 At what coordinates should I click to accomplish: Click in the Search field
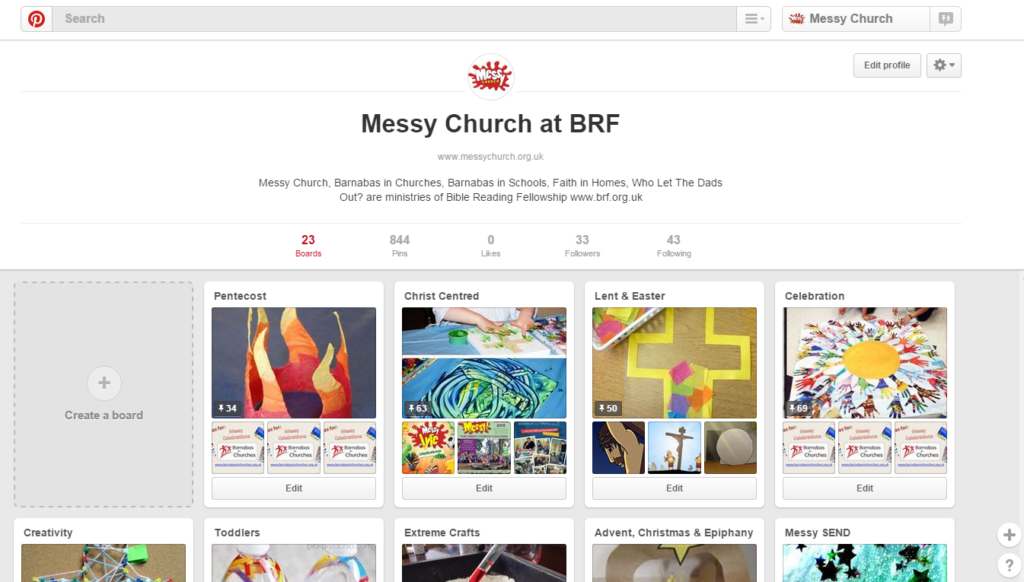[394, 19]
